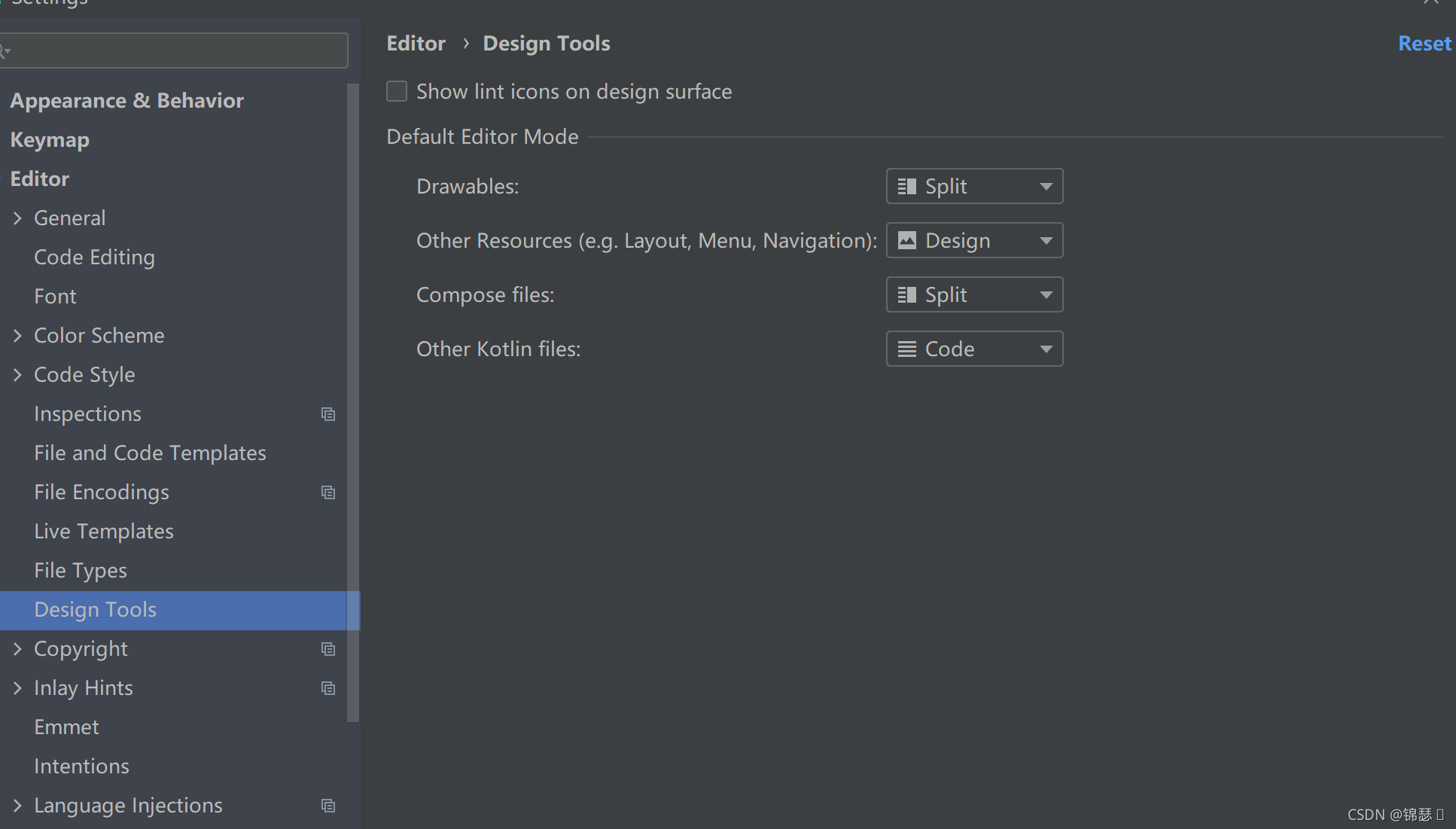Toggle Show lint icons on design surface
This screenshot has width=1456, height=829.
tap(398, 91)
